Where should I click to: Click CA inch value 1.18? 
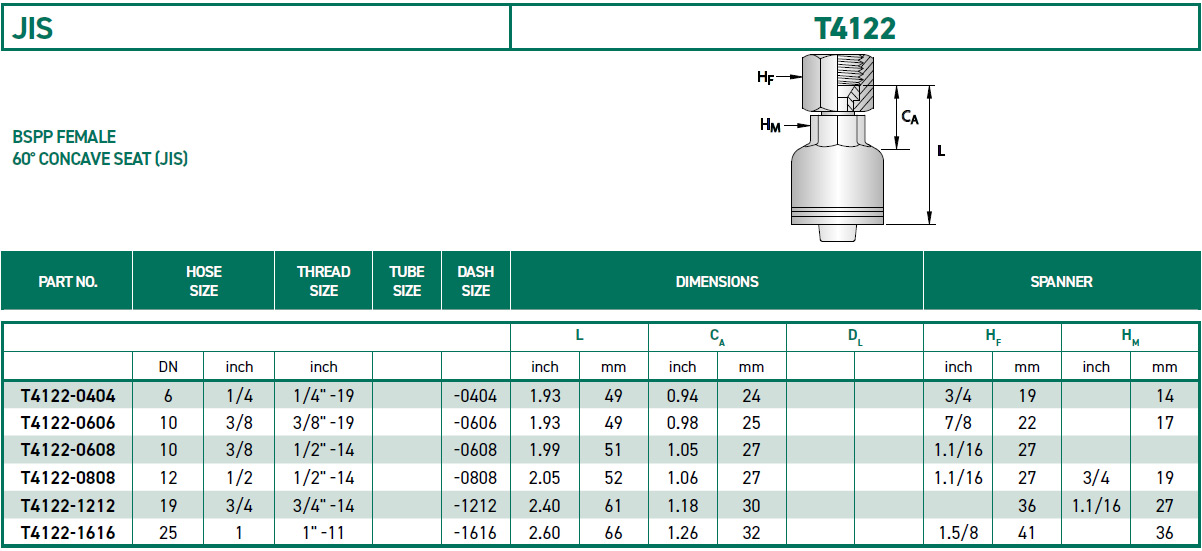(x=683, y=505)
